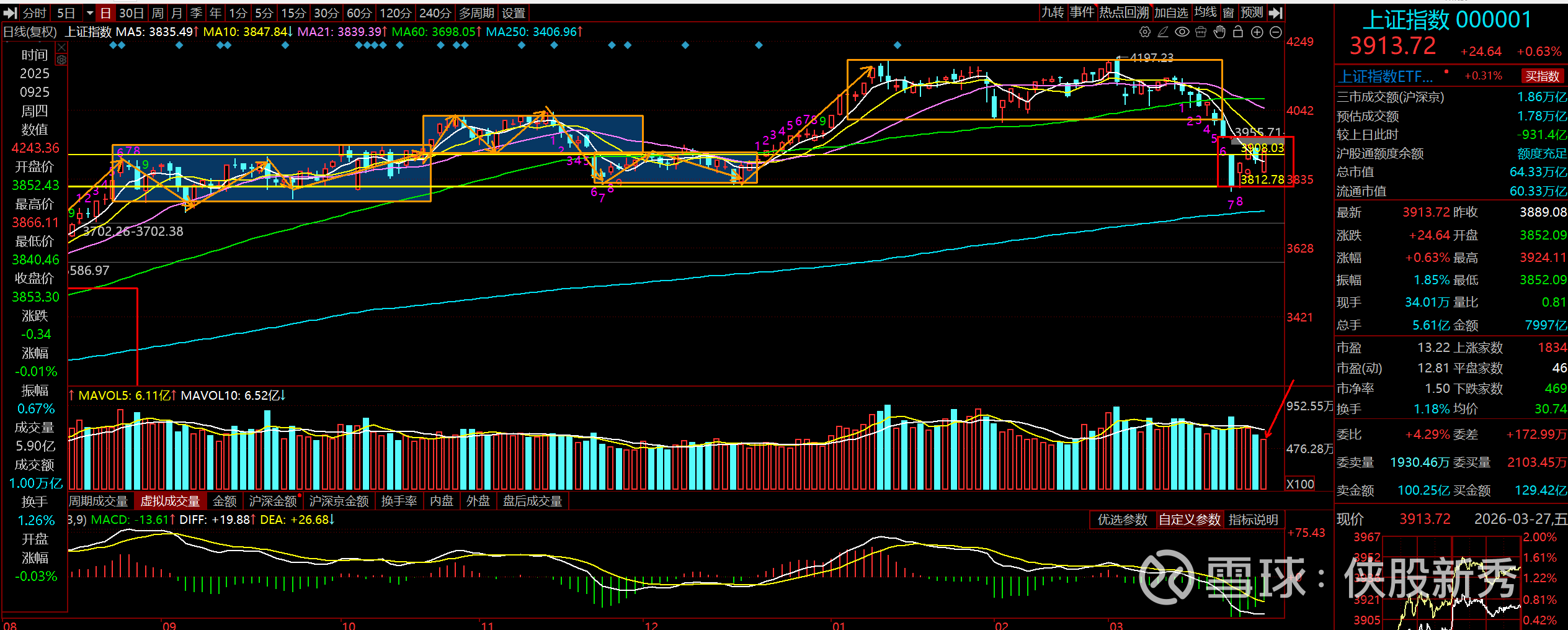
Task: Expand the period dropdown arrow after 5日
Action: (x=89, y=13)
